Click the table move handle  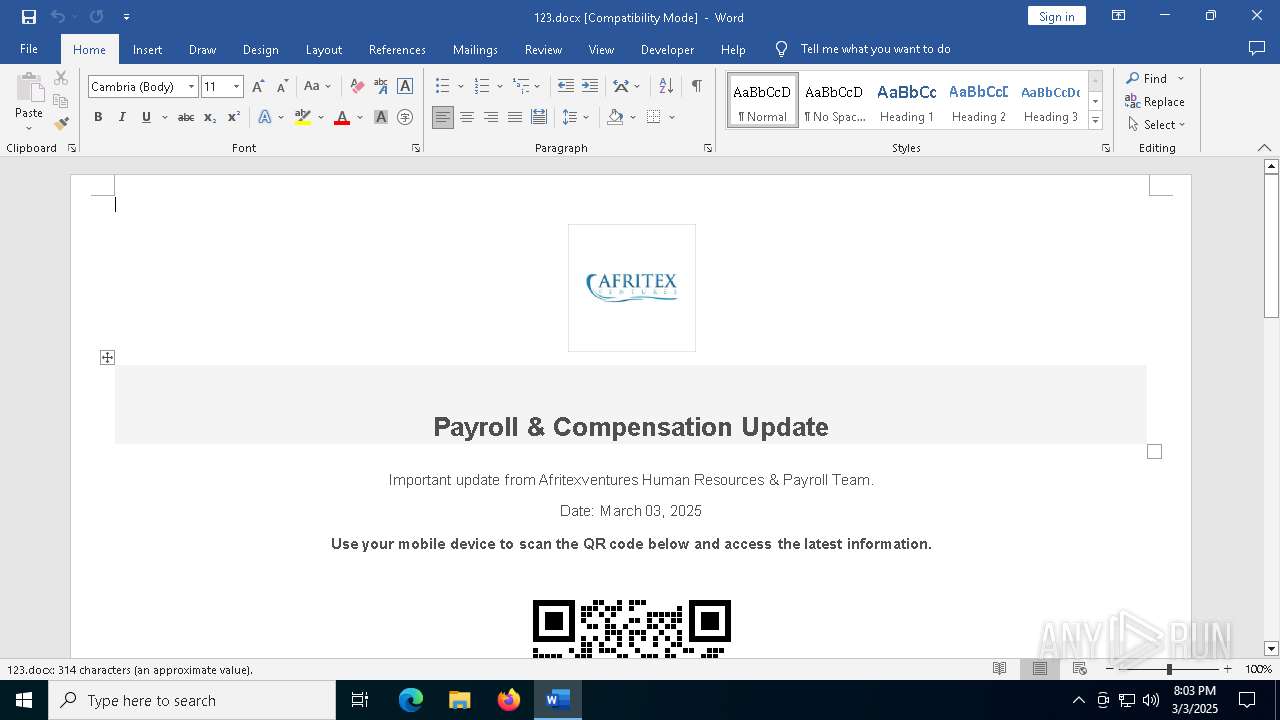coord(107,357)
